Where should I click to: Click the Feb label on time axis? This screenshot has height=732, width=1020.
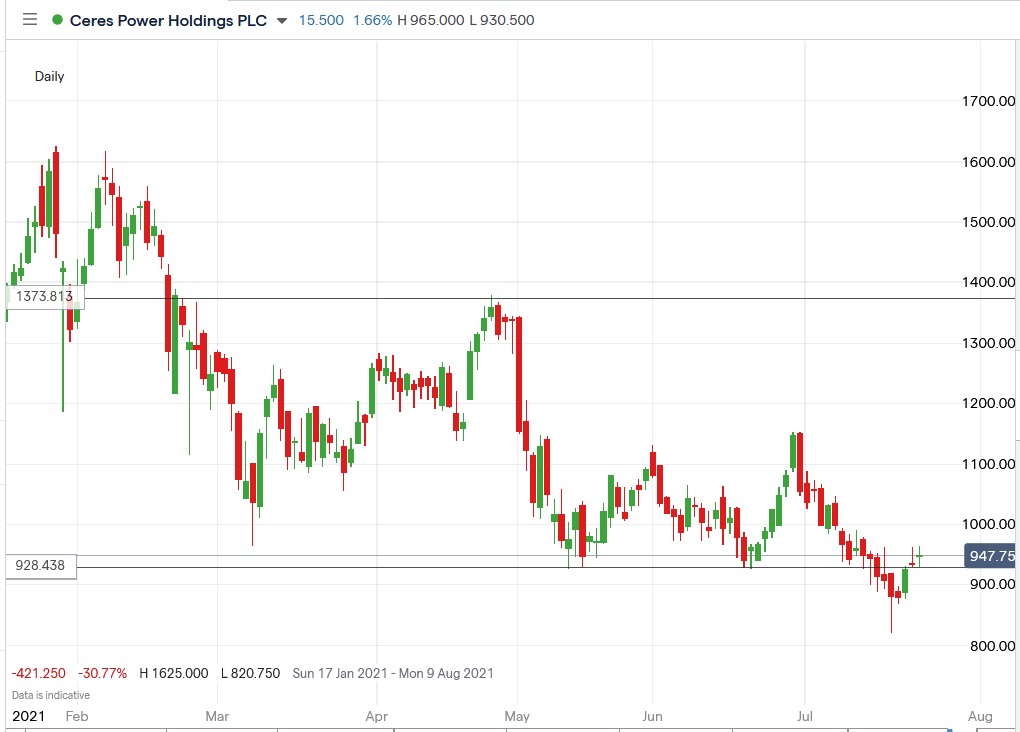[77, 716]
